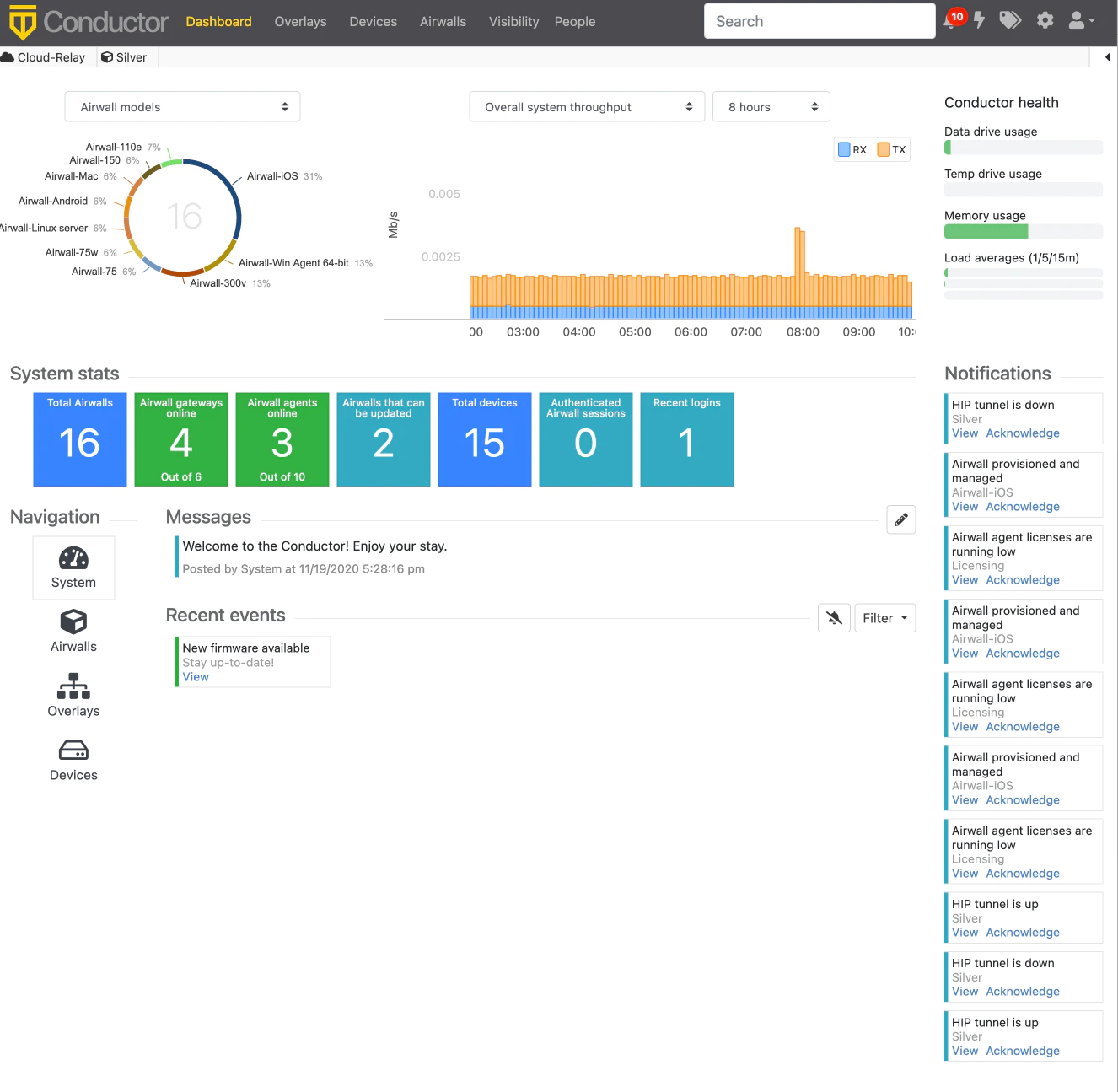Open the Overall system throughput dropdown
Viewport: 1118px width, 1092px height.
[587, 107]
